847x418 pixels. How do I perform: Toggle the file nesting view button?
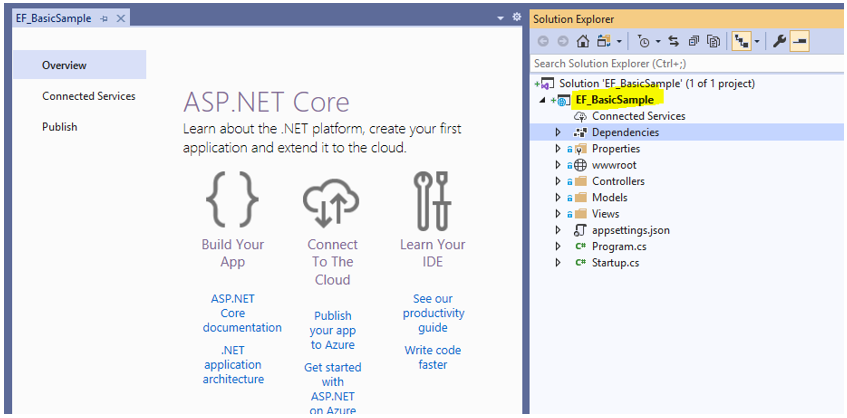click(741, 42)
